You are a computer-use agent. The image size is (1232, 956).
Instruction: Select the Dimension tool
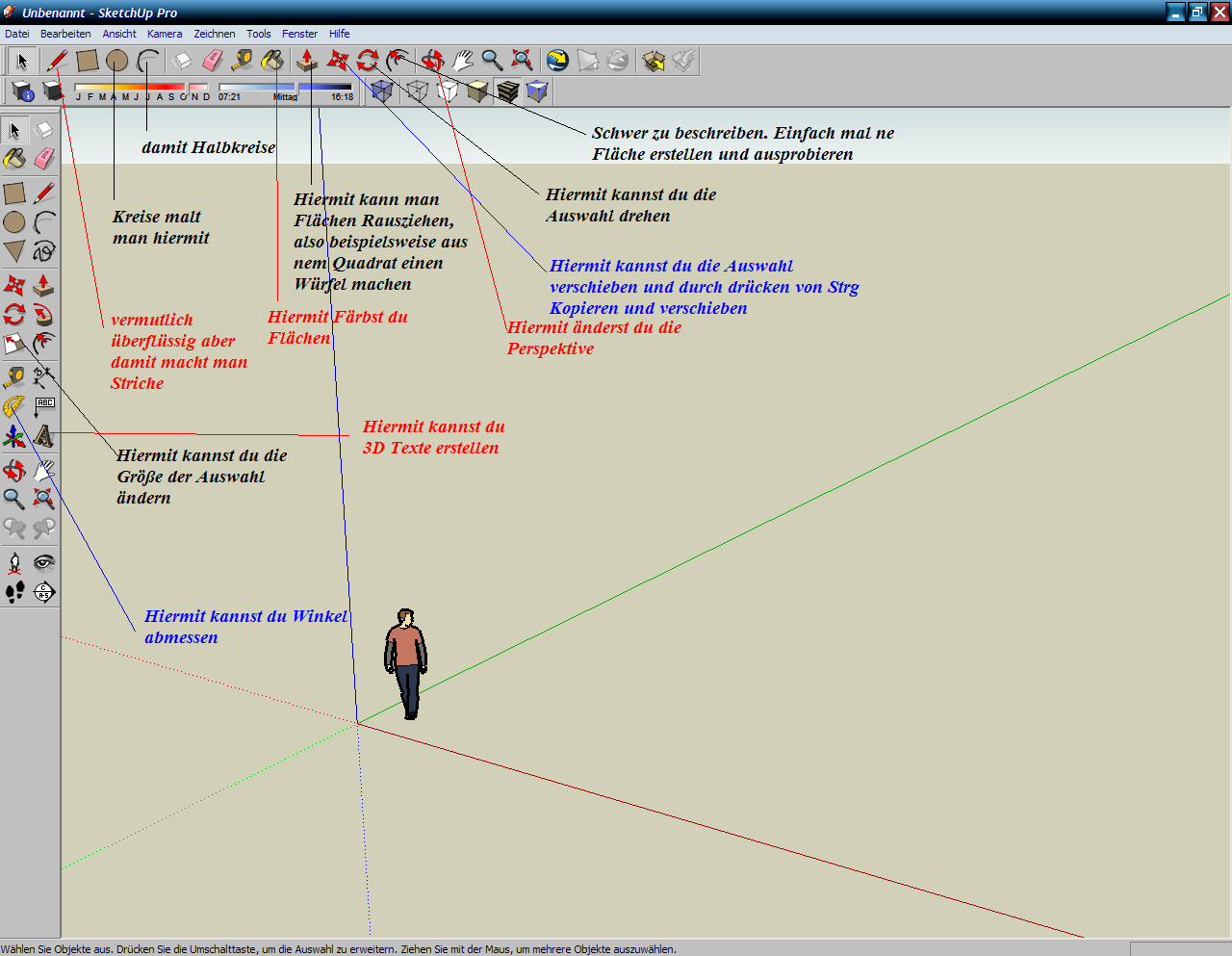[44, 376]
